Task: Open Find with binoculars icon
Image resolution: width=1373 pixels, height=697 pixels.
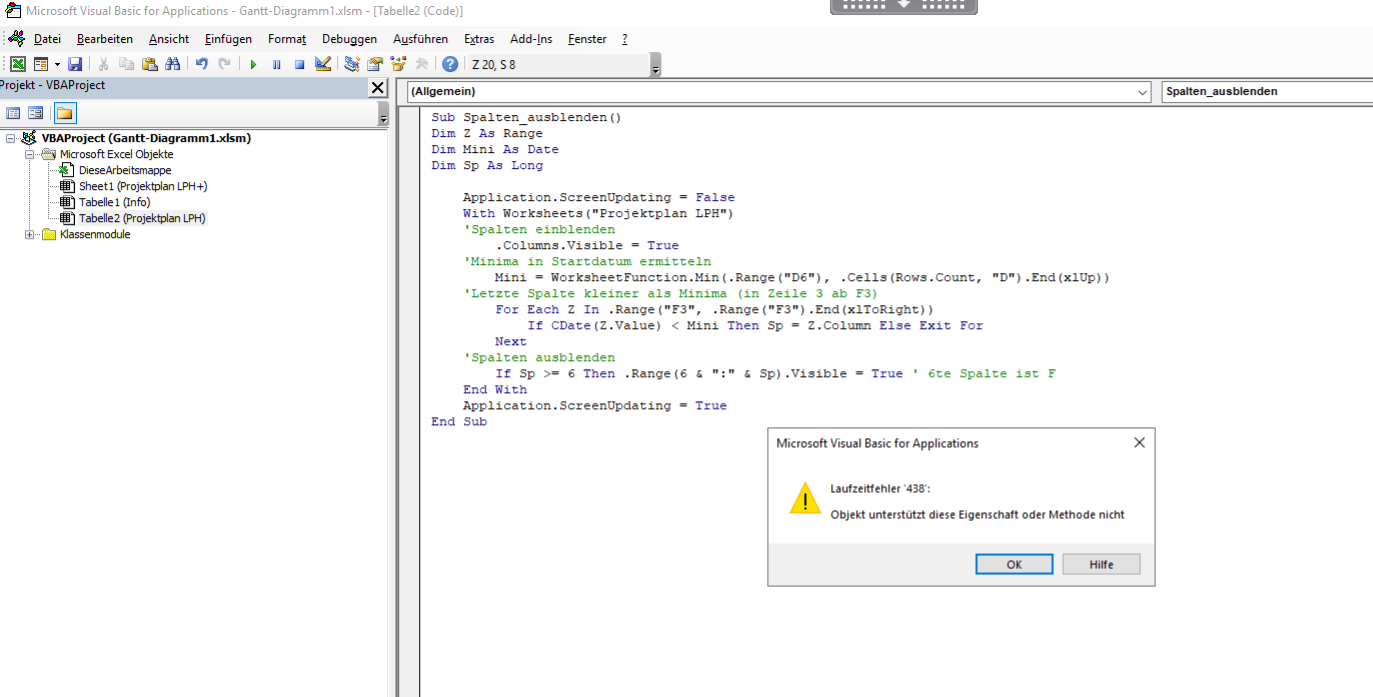Action: 172,64
